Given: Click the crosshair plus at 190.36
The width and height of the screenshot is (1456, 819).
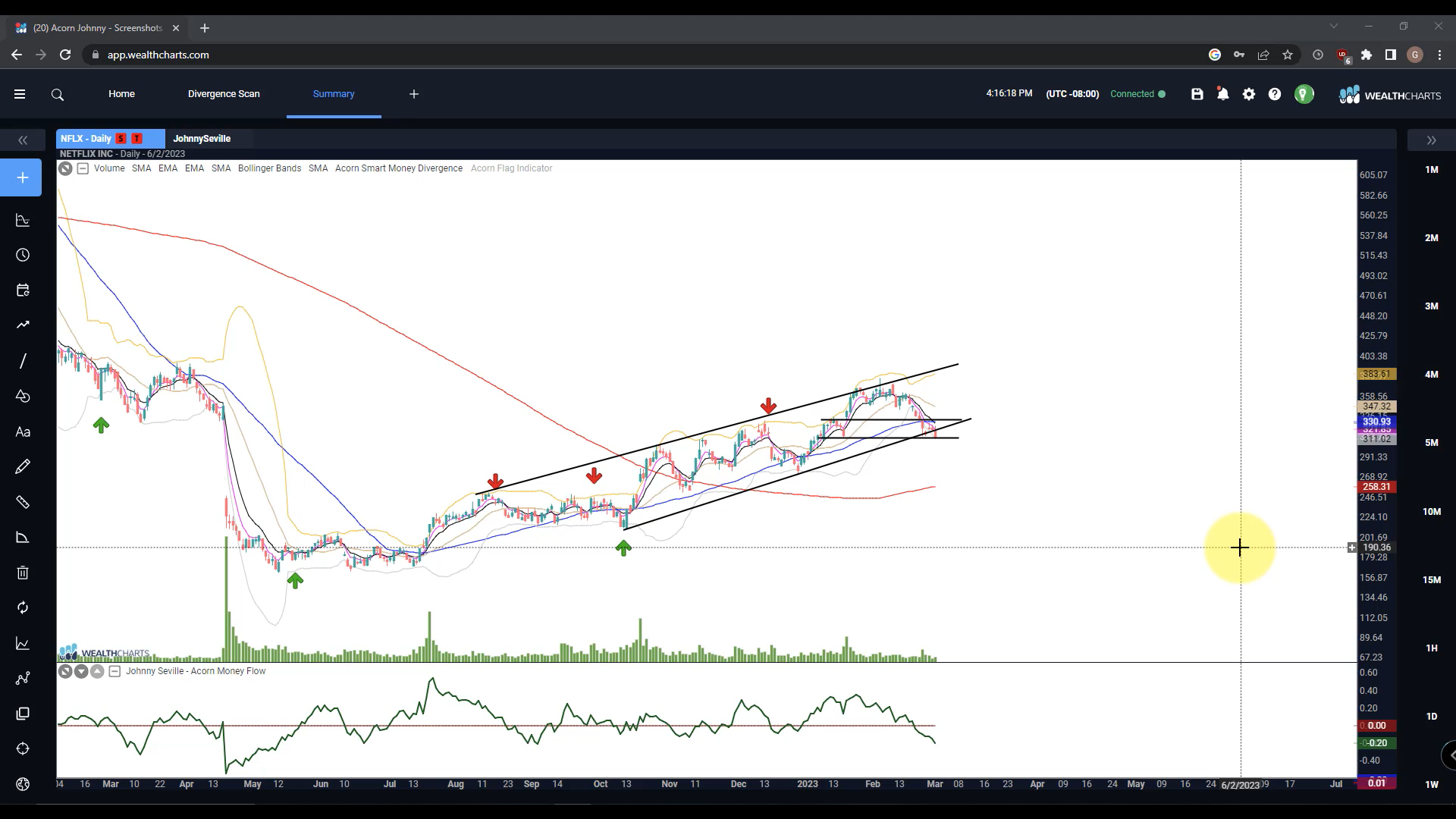Looking at the screenshot, I should pyautogui.click(x=1352, y=548).
